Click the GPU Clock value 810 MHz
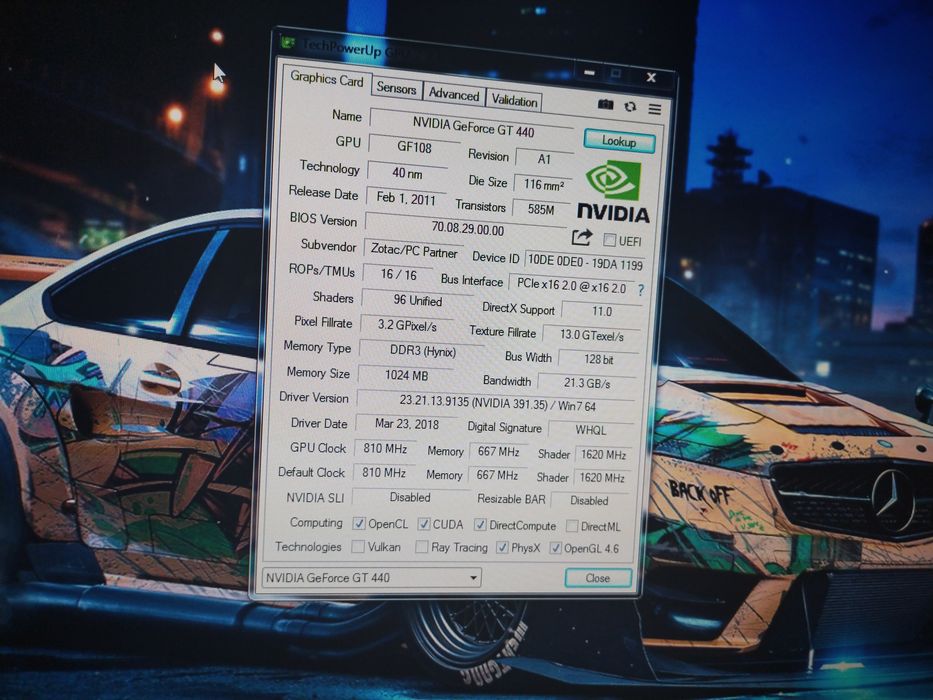 click(x=385, y=448)
